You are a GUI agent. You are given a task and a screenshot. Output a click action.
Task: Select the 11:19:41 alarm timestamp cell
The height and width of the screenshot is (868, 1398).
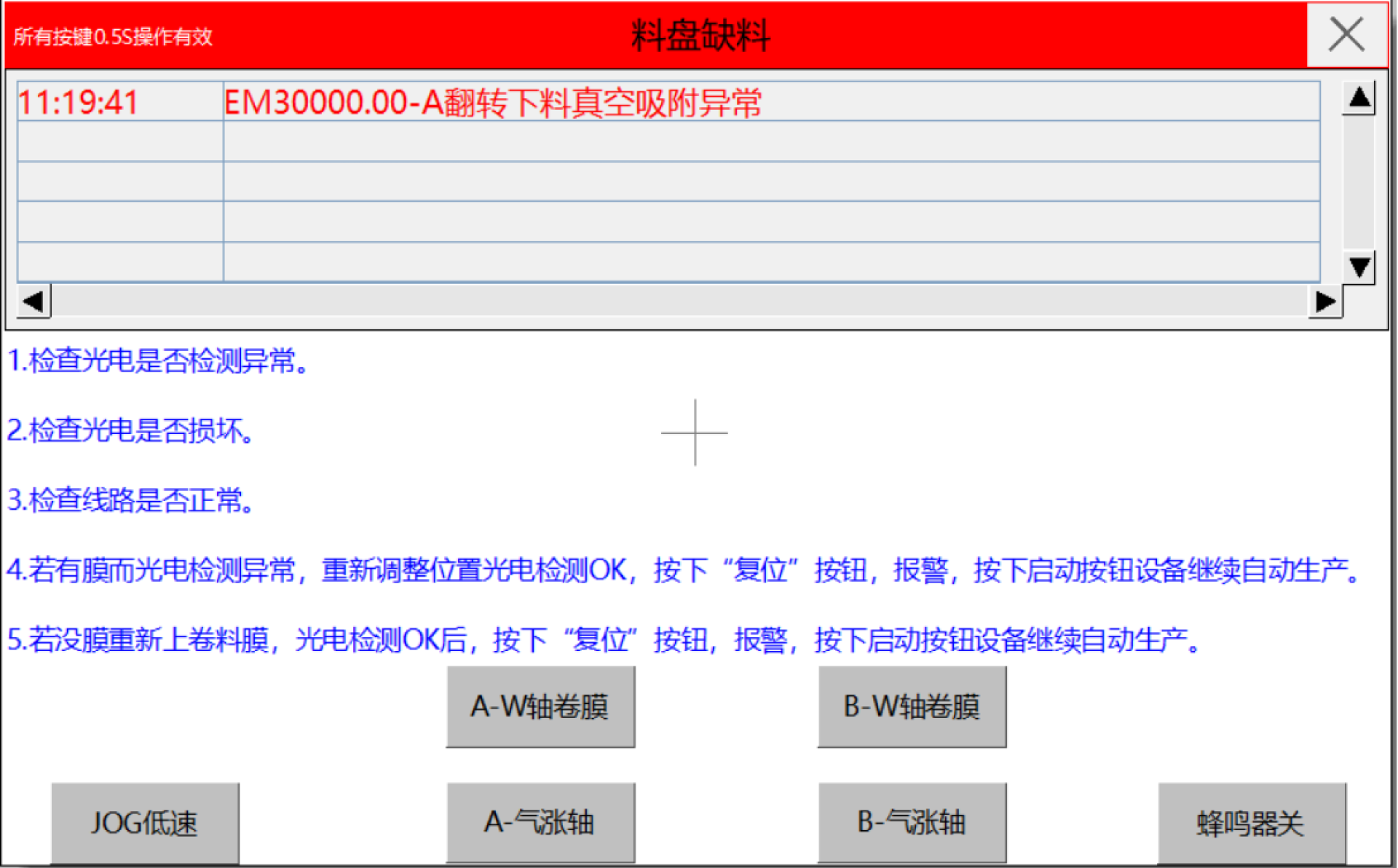[120, 102]
